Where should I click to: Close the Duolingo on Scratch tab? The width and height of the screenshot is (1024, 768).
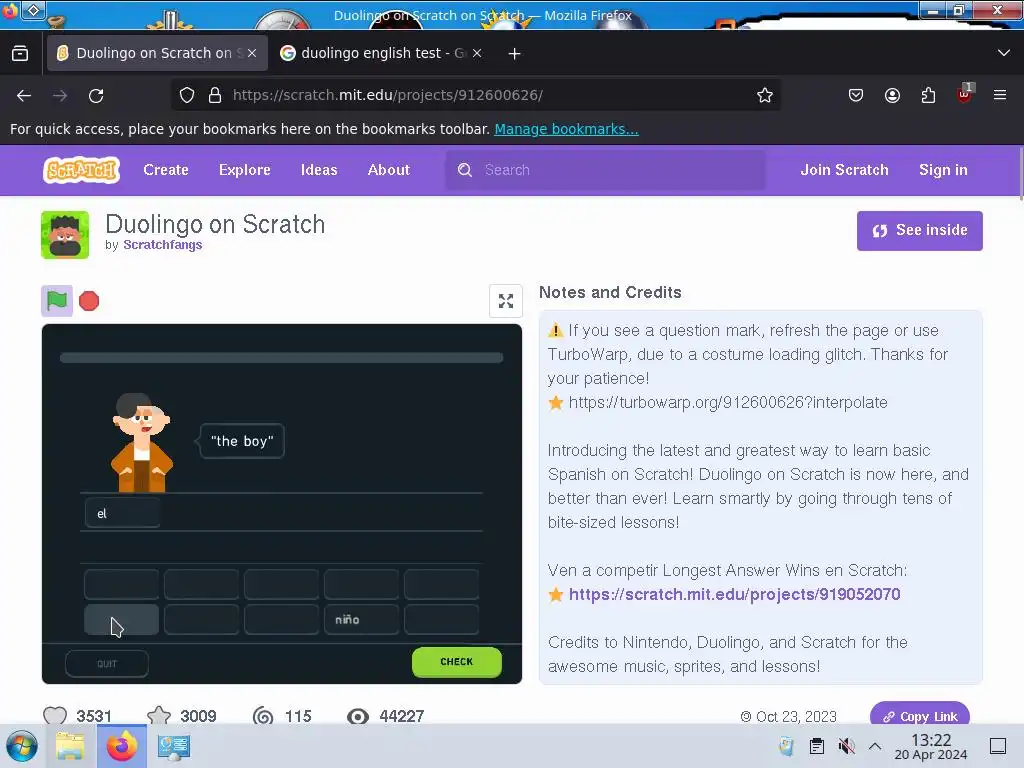[x=252, y=53]
